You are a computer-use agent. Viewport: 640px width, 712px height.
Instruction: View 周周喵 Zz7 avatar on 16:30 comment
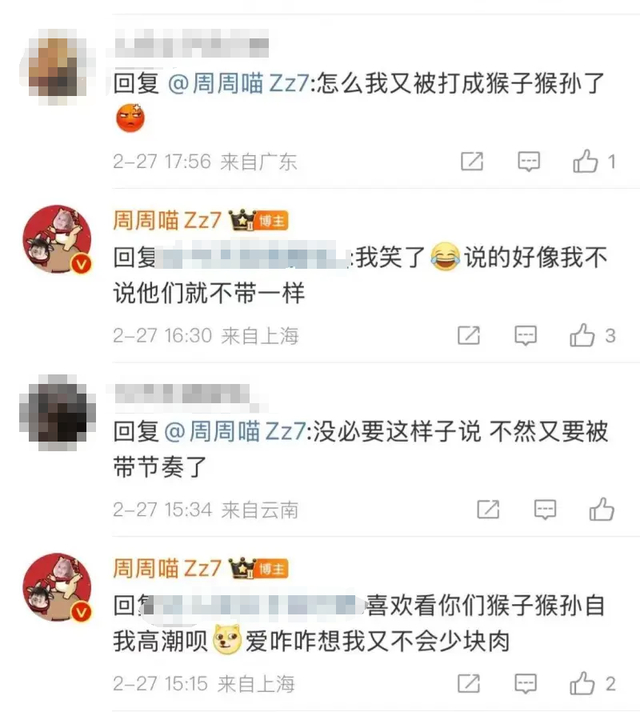tap(57, 239)
